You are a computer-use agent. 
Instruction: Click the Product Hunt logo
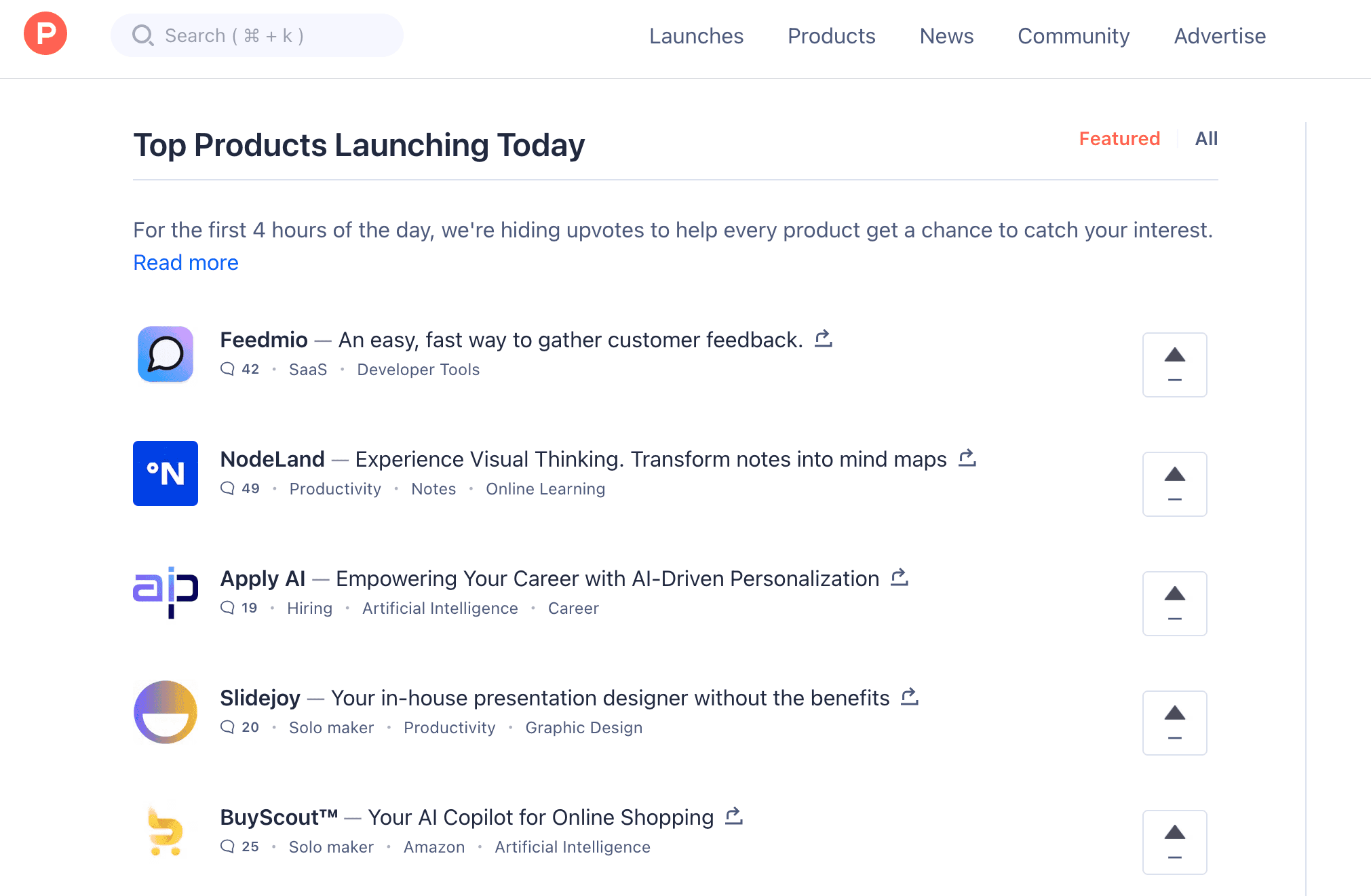45,33
